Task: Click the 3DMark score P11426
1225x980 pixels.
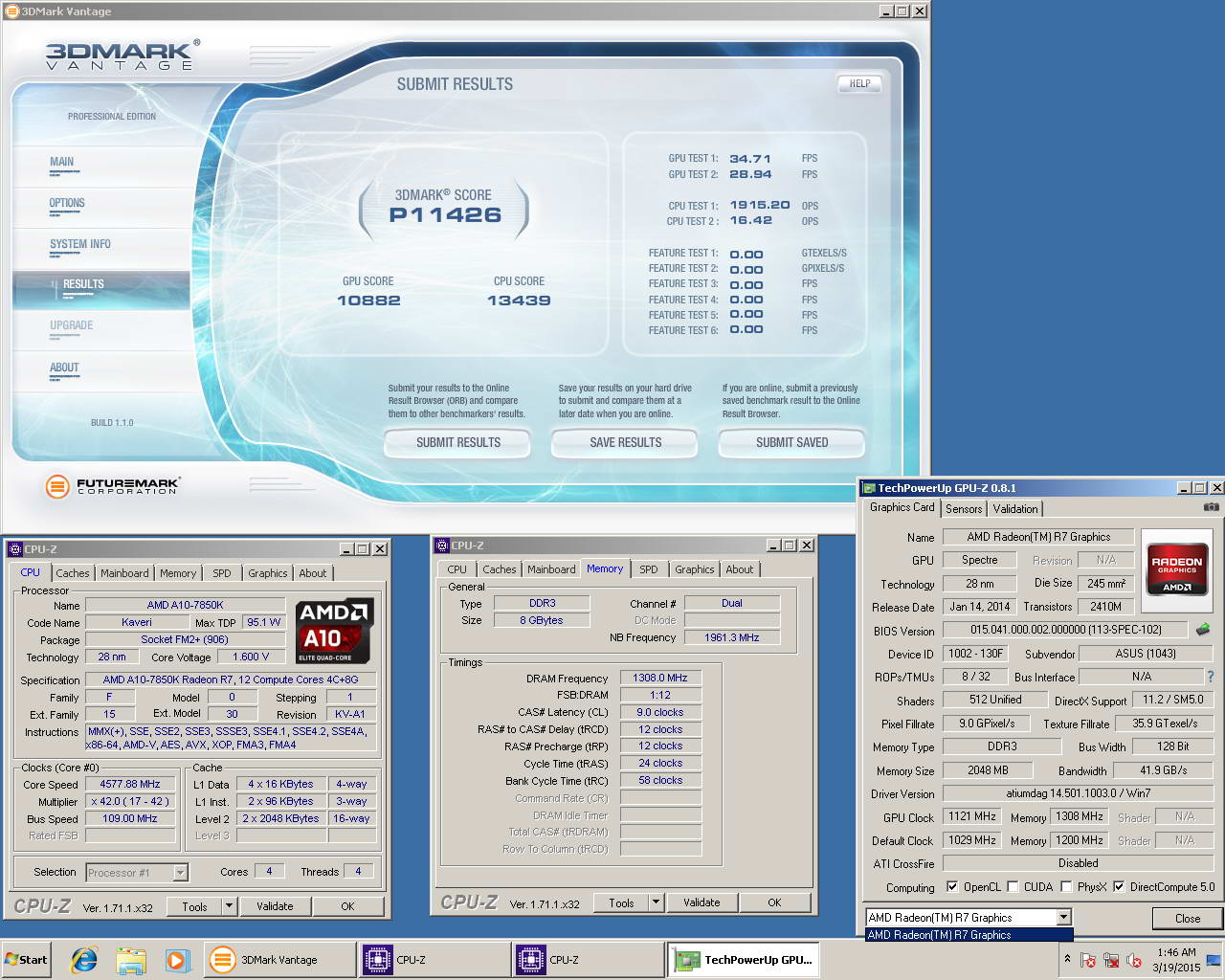Action: tap(445, 215)
